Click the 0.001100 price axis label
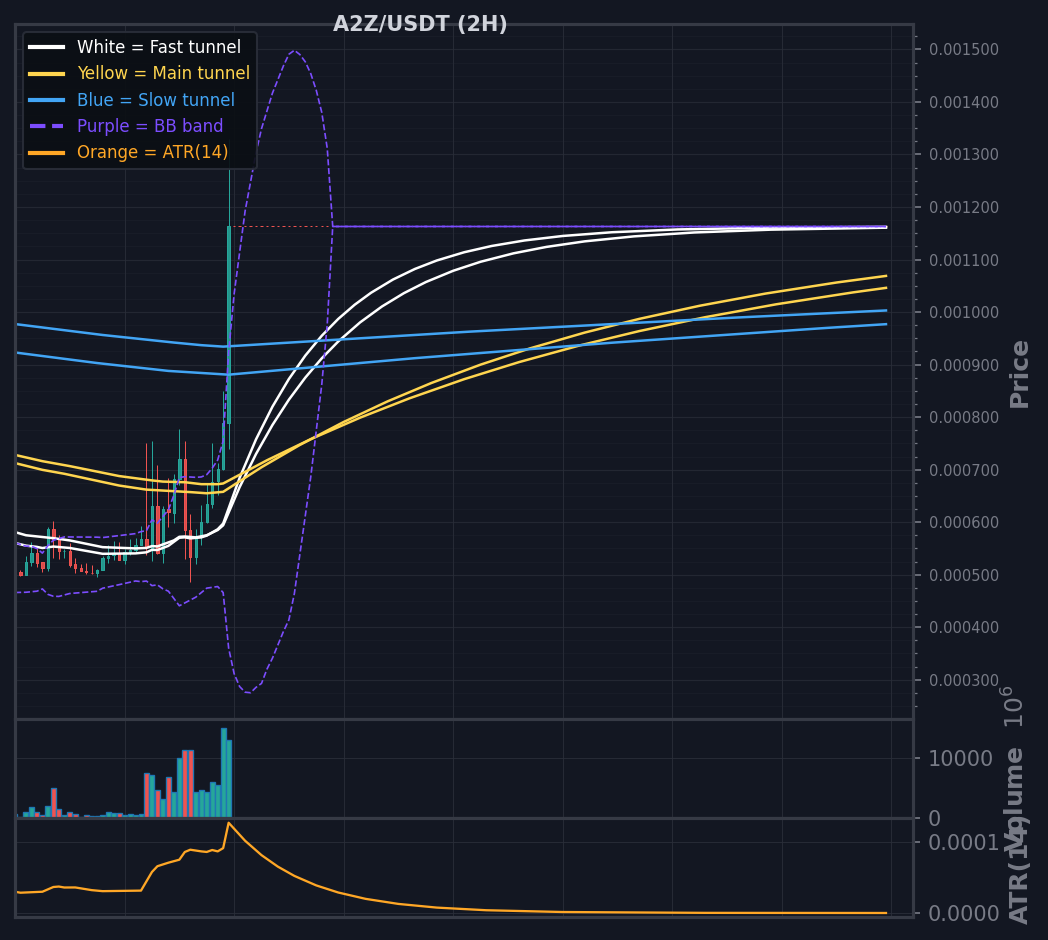1048x940 pixels. click(x=964, y=260)
